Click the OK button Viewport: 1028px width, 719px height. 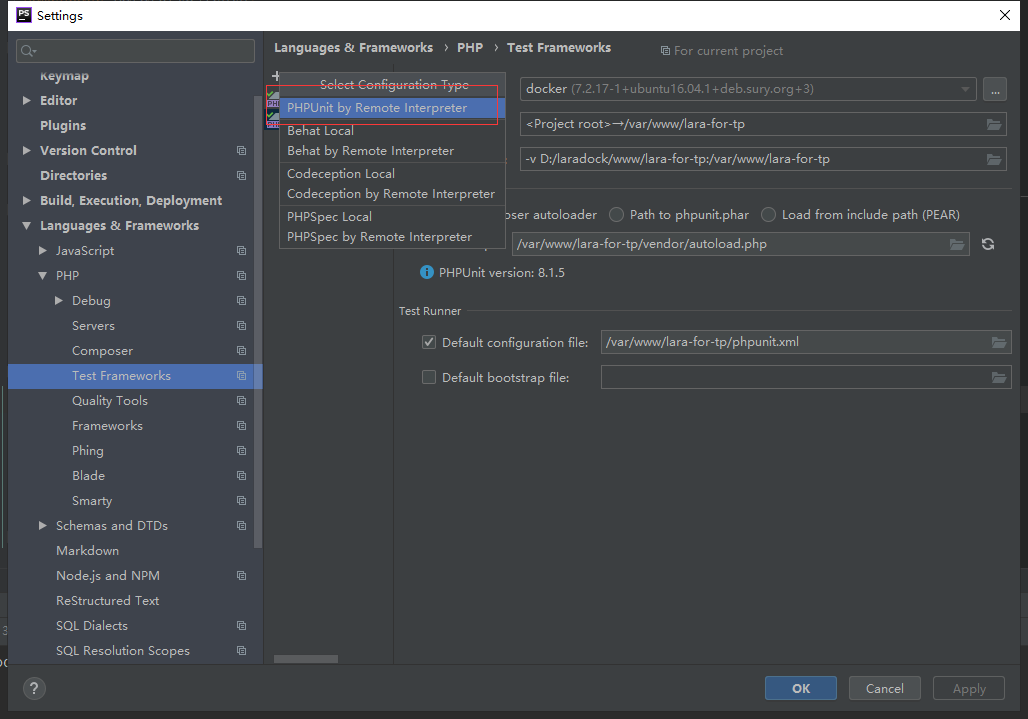point(801,688)
